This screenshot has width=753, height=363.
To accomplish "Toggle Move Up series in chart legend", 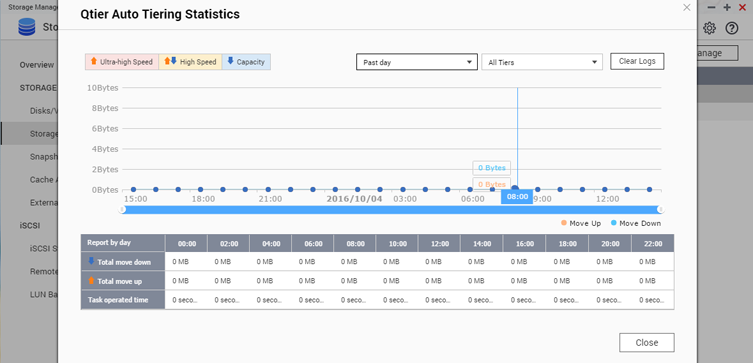I will click(x=581, y=223).
